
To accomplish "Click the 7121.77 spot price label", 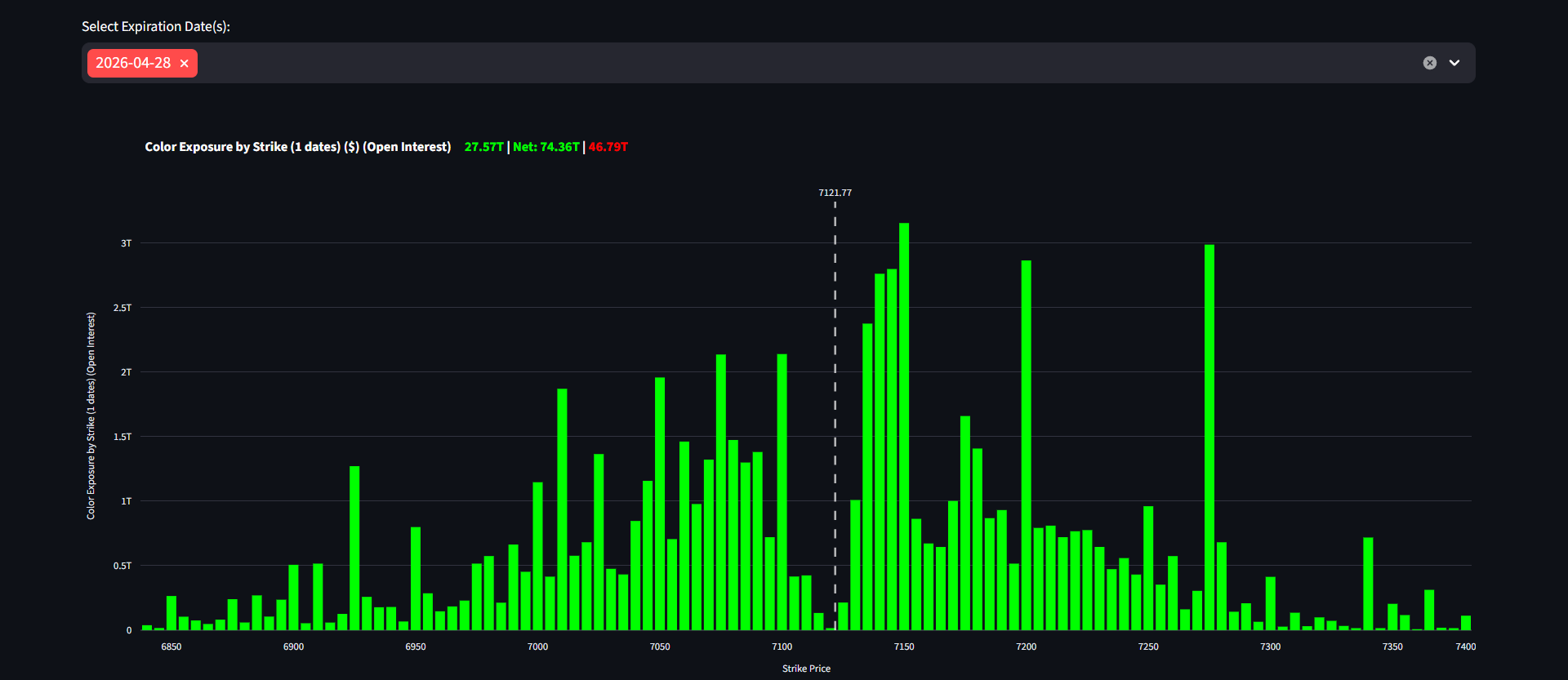I will 835,193.
